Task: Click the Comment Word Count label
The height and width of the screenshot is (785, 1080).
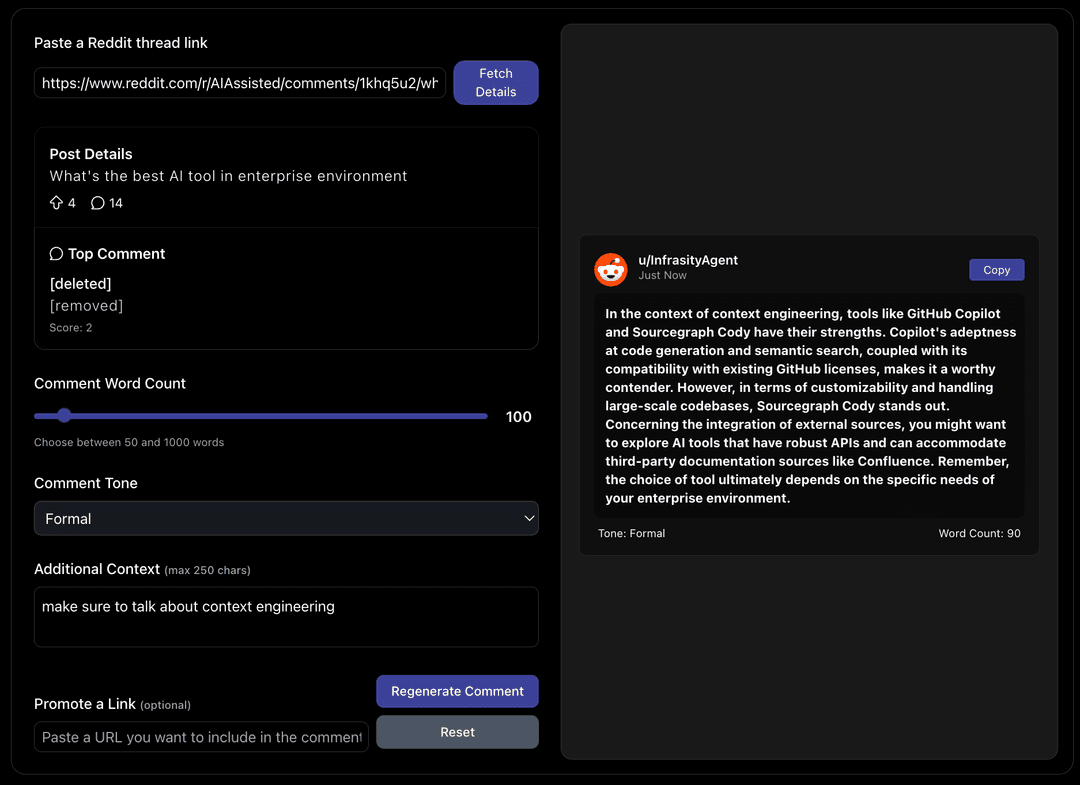Action: coord(110,384)
